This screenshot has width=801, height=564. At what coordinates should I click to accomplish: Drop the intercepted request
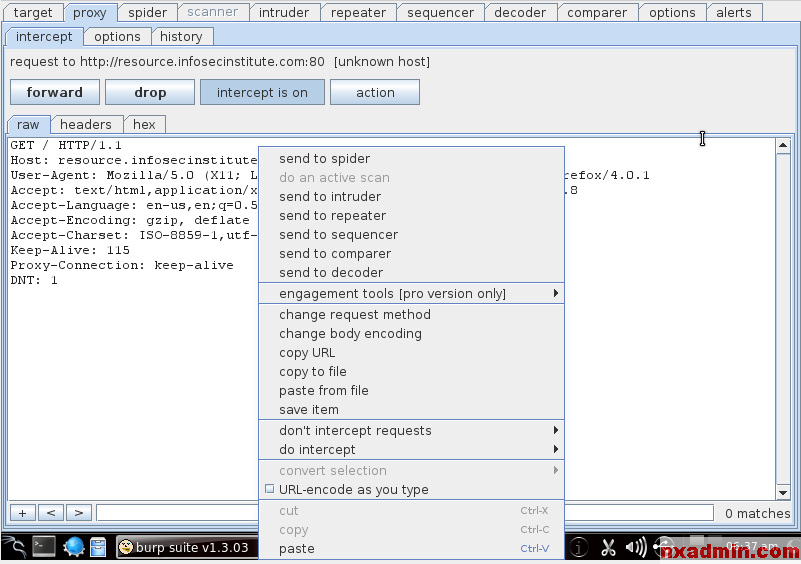coord(150,92)
